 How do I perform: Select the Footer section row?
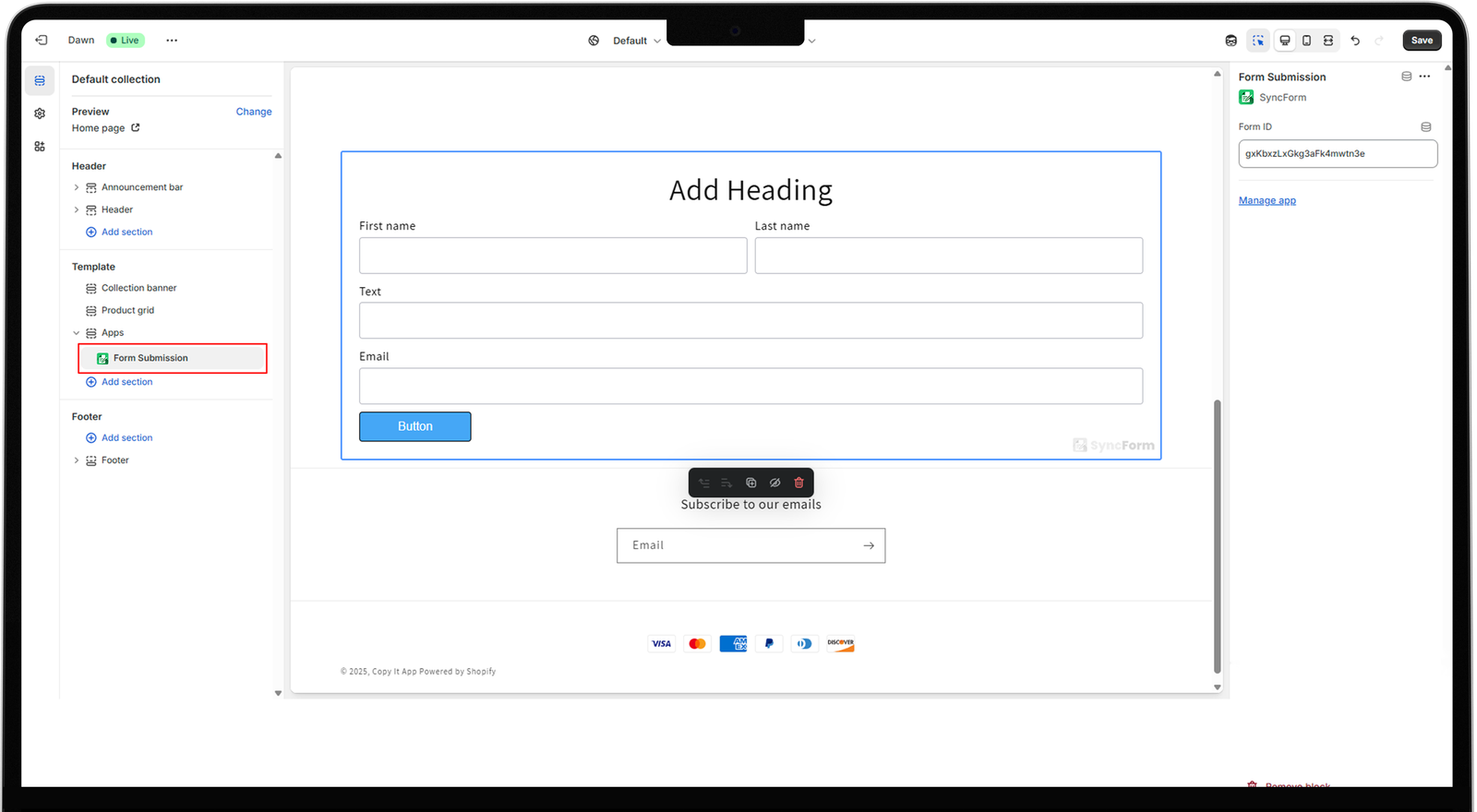point(115,460)
